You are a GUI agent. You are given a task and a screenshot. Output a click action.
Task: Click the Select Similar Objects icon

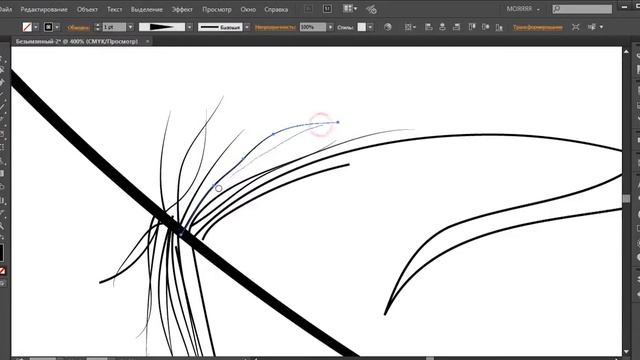coord(592,27)
